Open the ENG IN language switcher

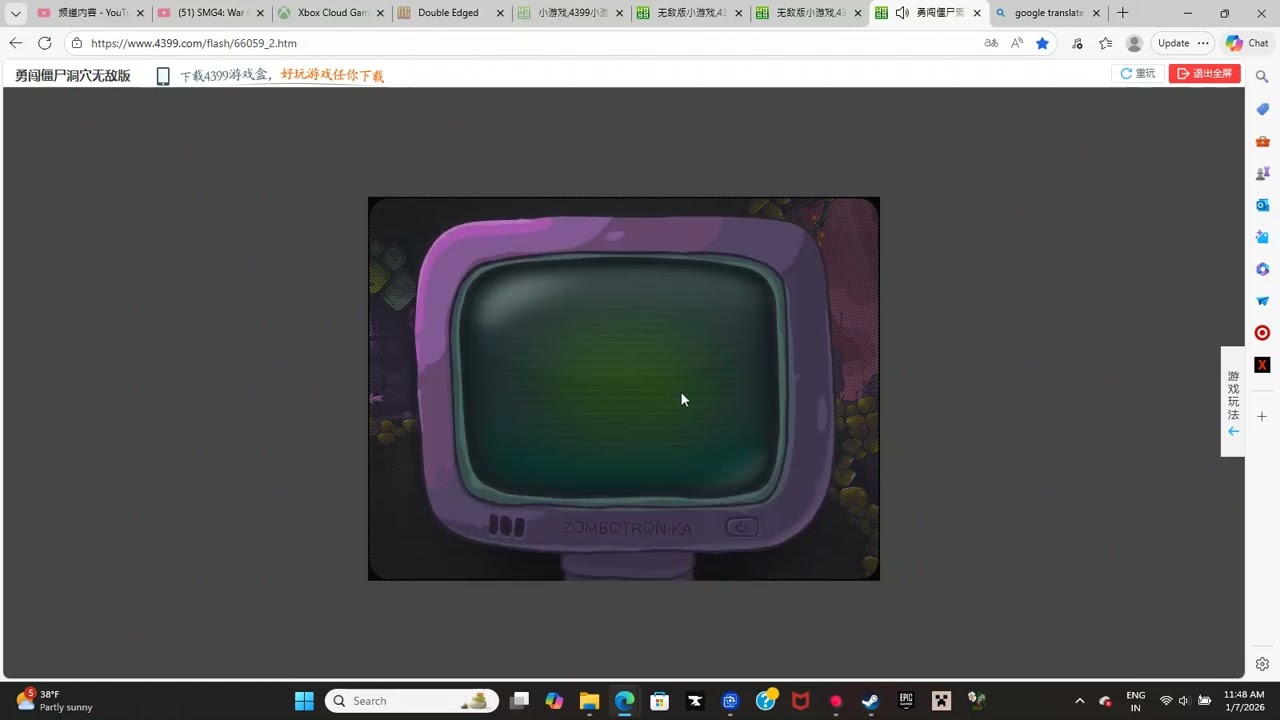pyautogui.click(x=1136, y=701)
